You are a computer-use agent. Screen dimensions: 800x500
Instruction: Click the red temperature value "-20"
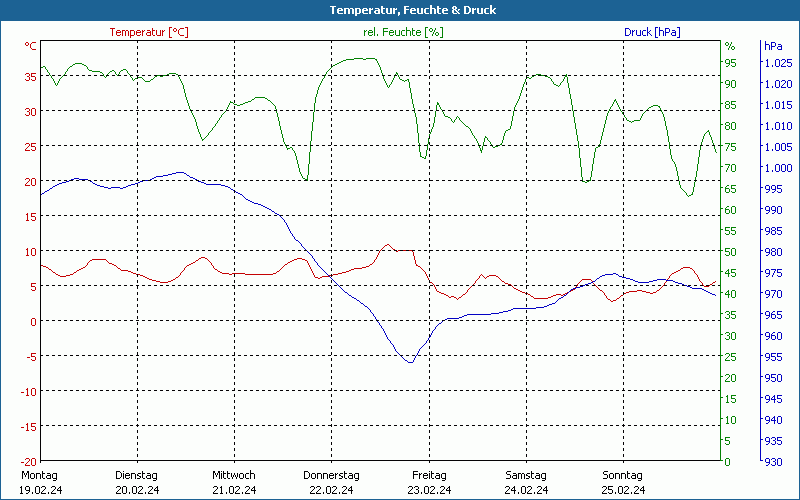pyautogui.click(x=27, y=462)
